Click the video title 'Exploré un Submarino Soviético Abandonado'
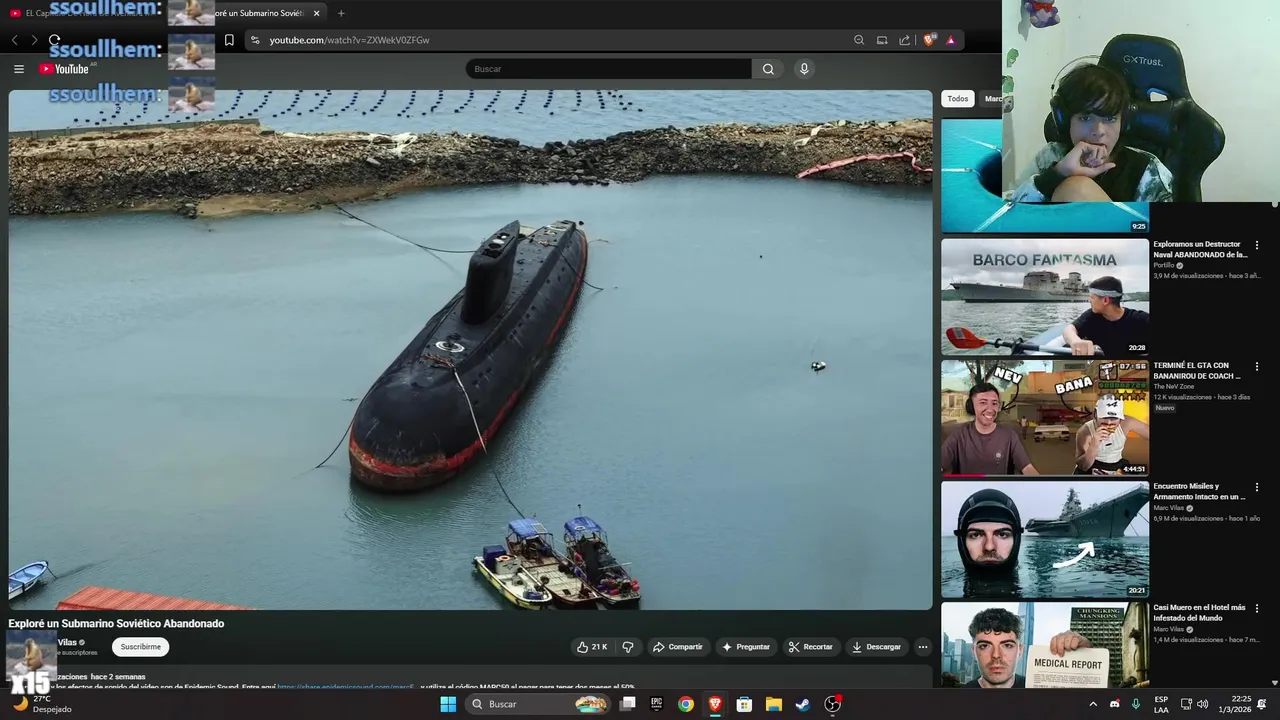The height and width of the screenshot is (720, 1280). [116, 623]
